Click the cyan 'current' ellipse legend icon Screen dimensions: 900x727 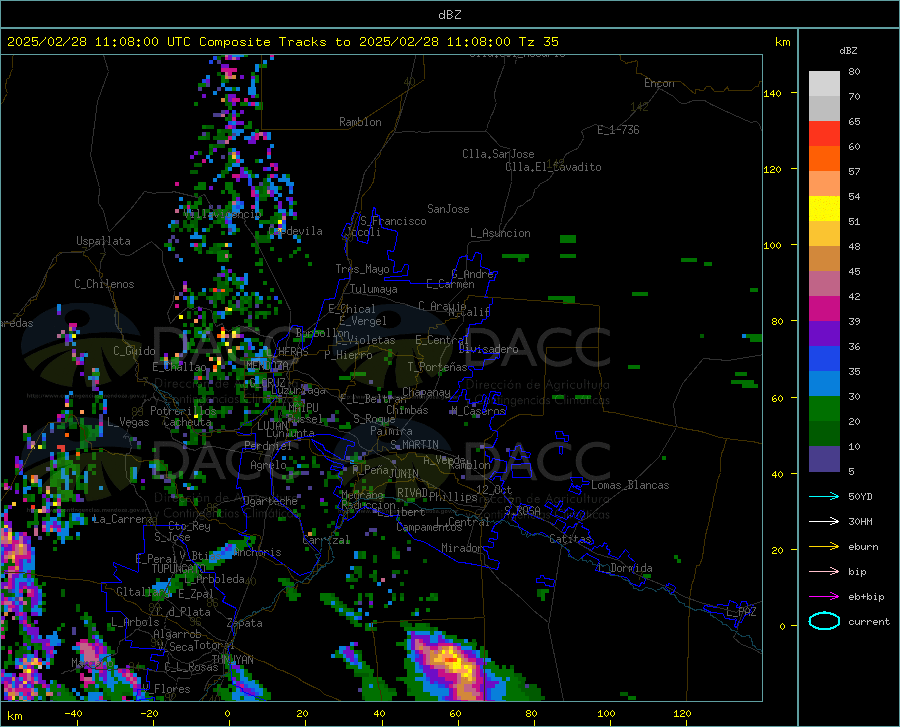(x=824, y=621)
